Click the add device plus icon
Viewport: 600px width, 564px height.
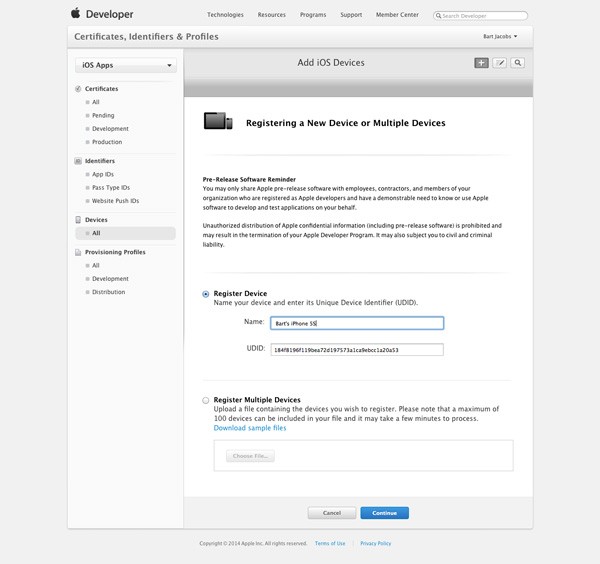(x=481, y=63)
